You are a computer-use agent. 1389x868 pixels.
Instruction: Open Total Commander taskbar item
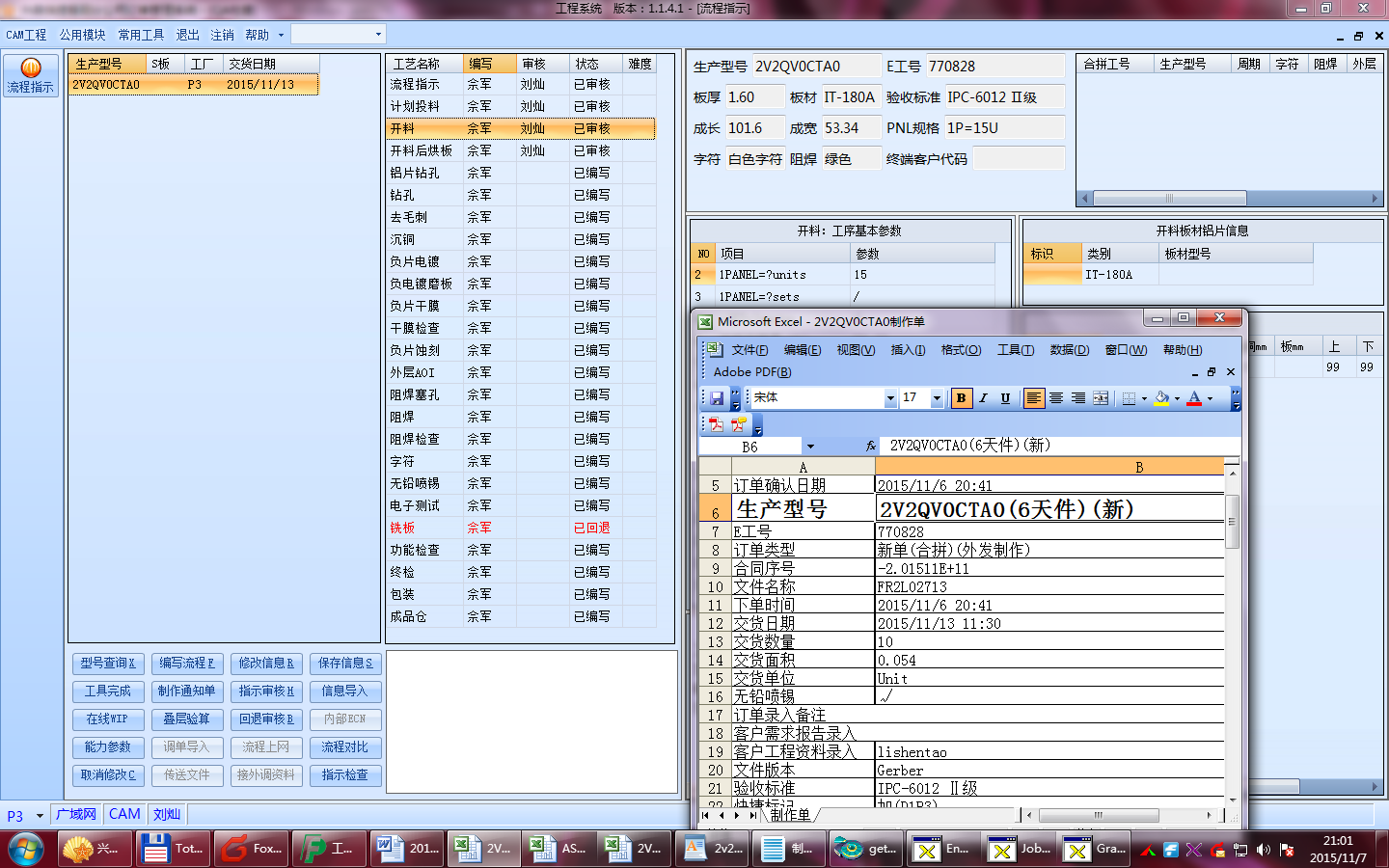174,849
